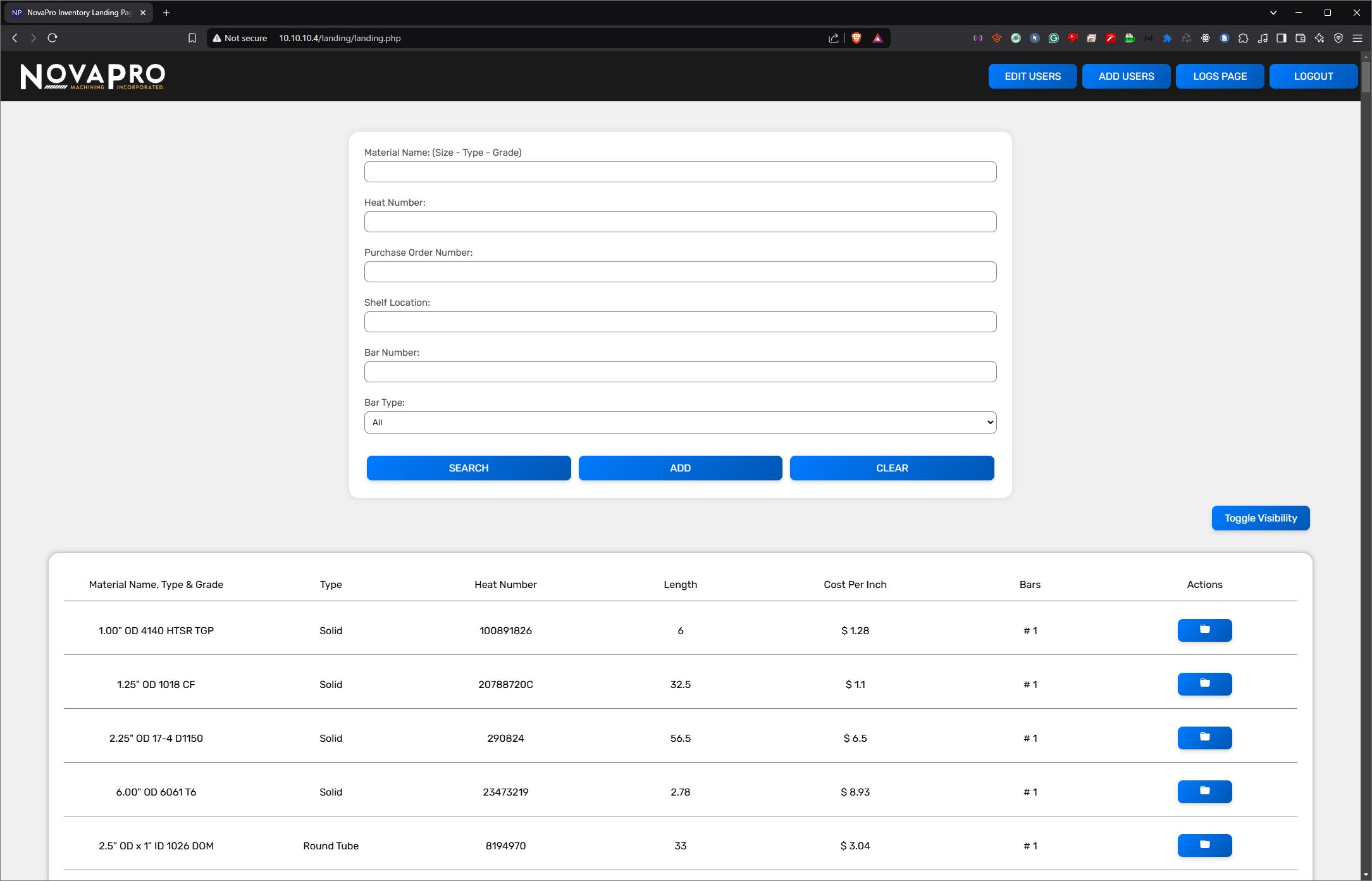Screen dimensions: 1372x881
Task: Open the browser hamburger menu
Action: (1358, 38)
